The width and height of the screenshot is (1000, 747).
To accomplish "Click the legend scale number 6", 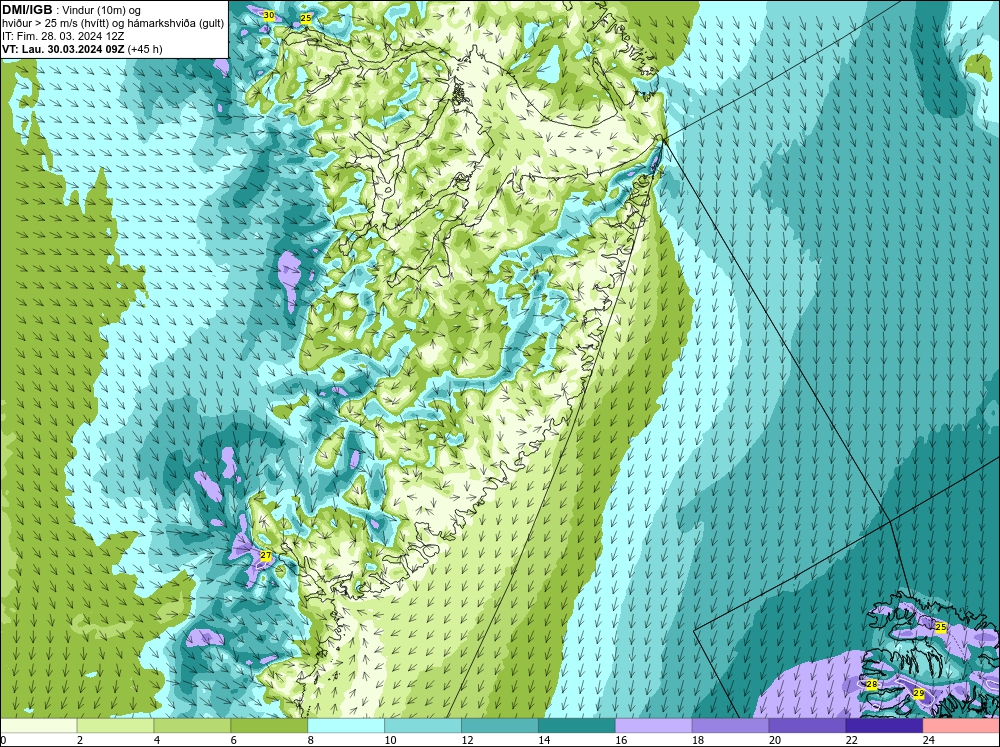I will (233, 740).
